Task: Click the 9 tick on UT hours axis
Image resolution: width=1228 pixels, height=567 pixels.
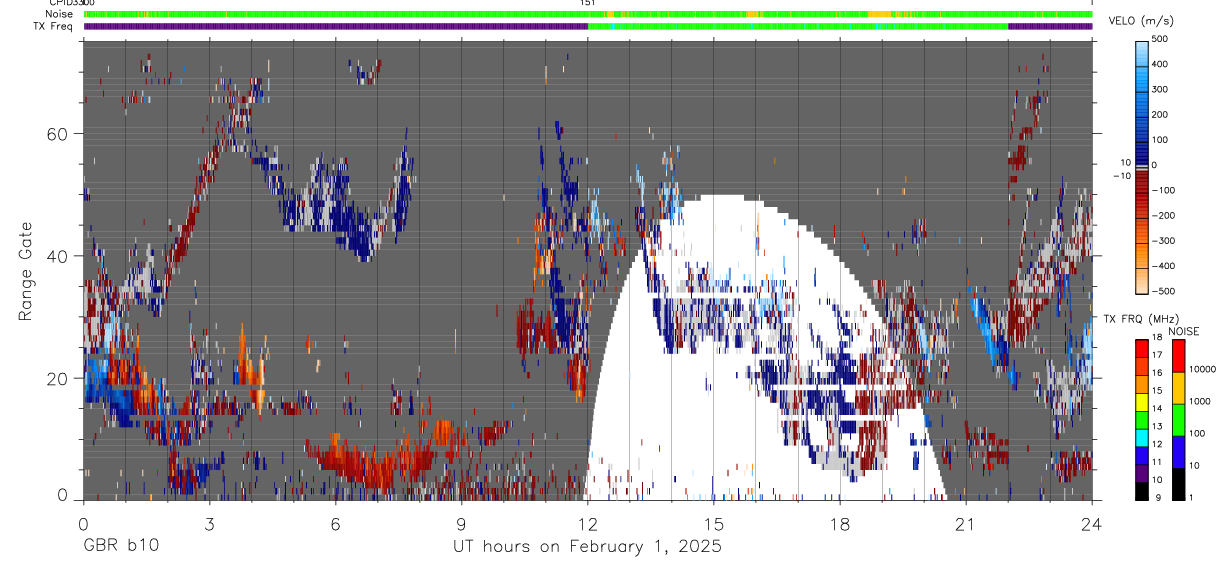Action: [461, 523]
